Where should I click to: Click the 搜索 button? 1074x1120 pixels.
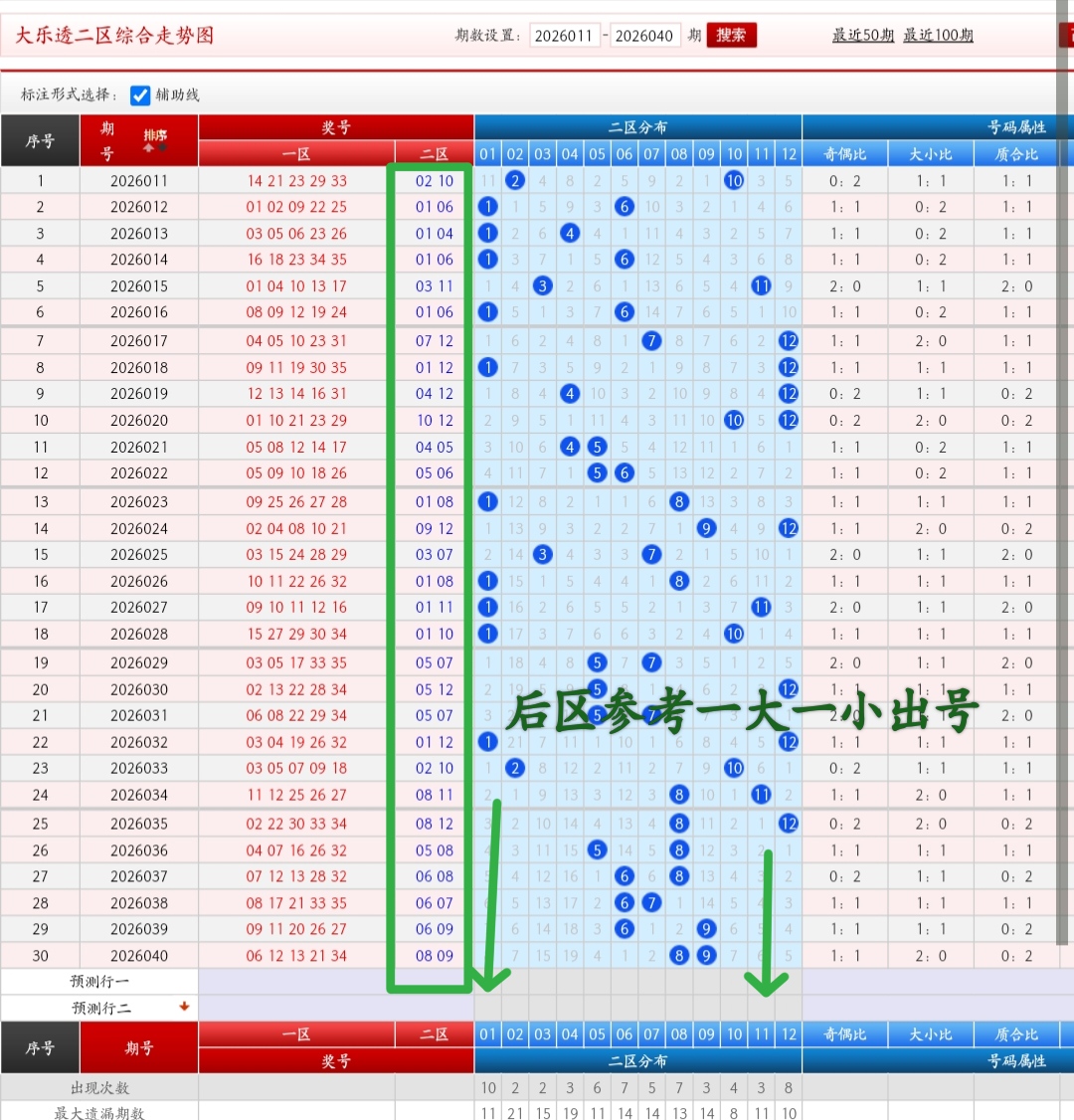click(731, 35)
